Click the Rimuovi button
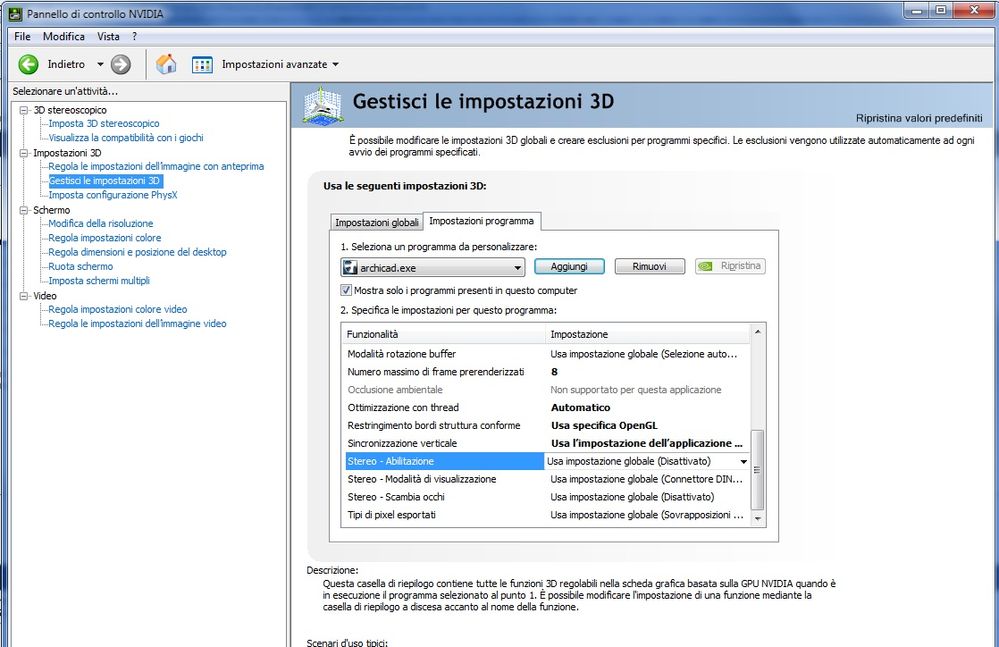 (649, 266)
